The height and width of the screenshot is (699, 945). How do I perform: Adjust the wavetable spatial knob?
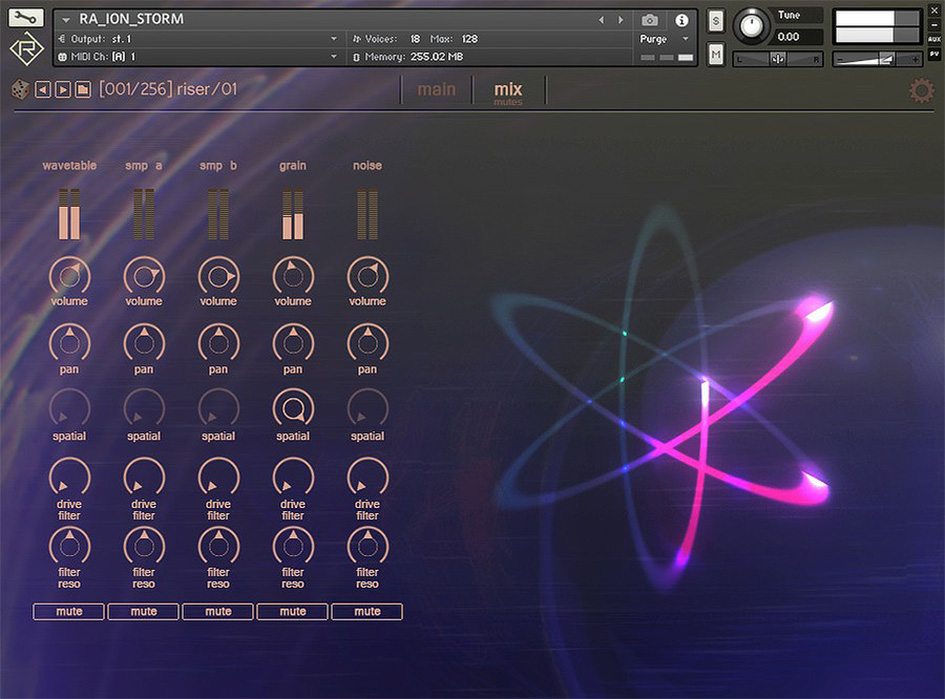pyautogui.click(x=69, y=409)
